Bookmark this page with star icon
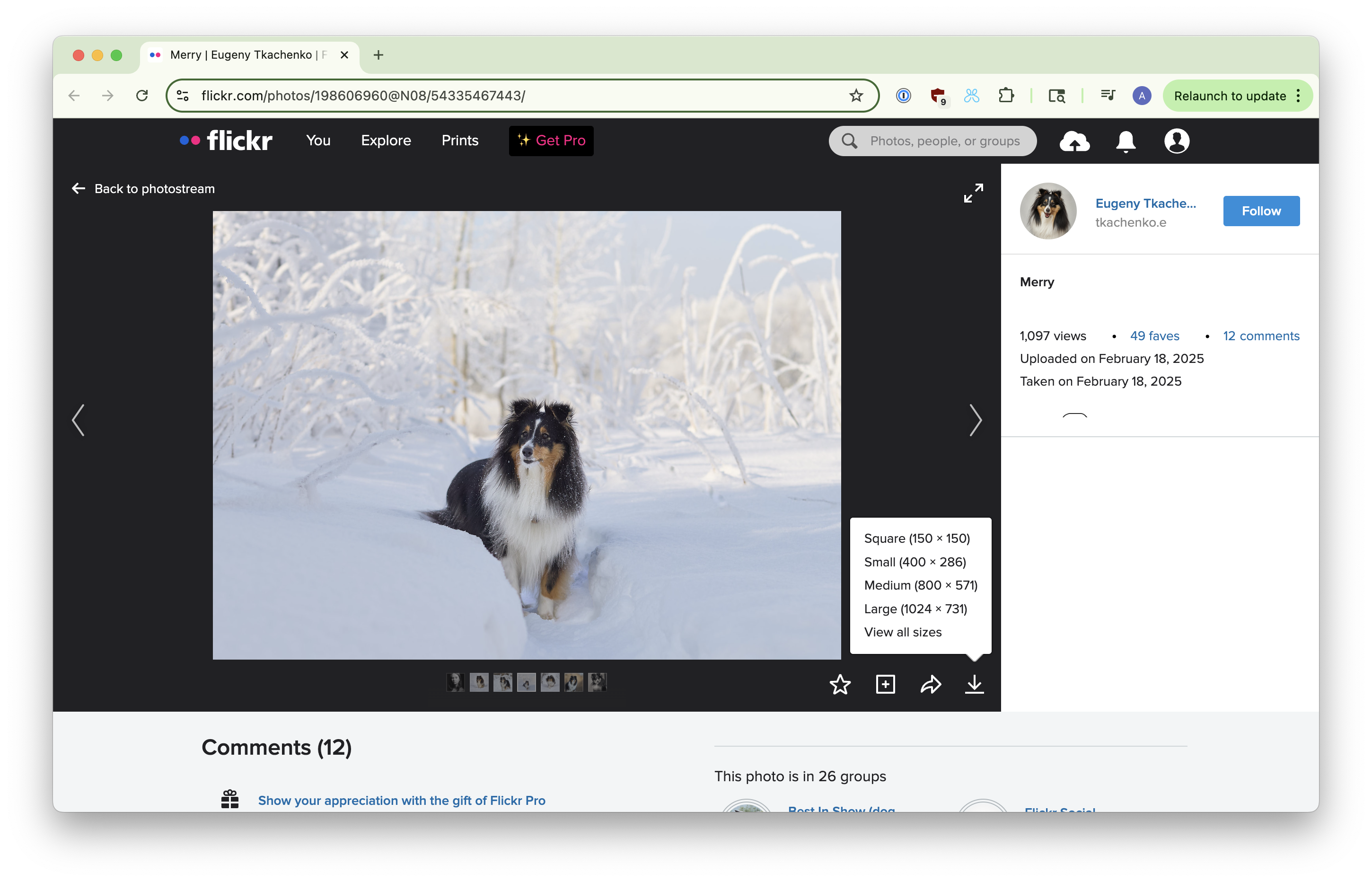The image size is (1372, 882). [855, 96]
